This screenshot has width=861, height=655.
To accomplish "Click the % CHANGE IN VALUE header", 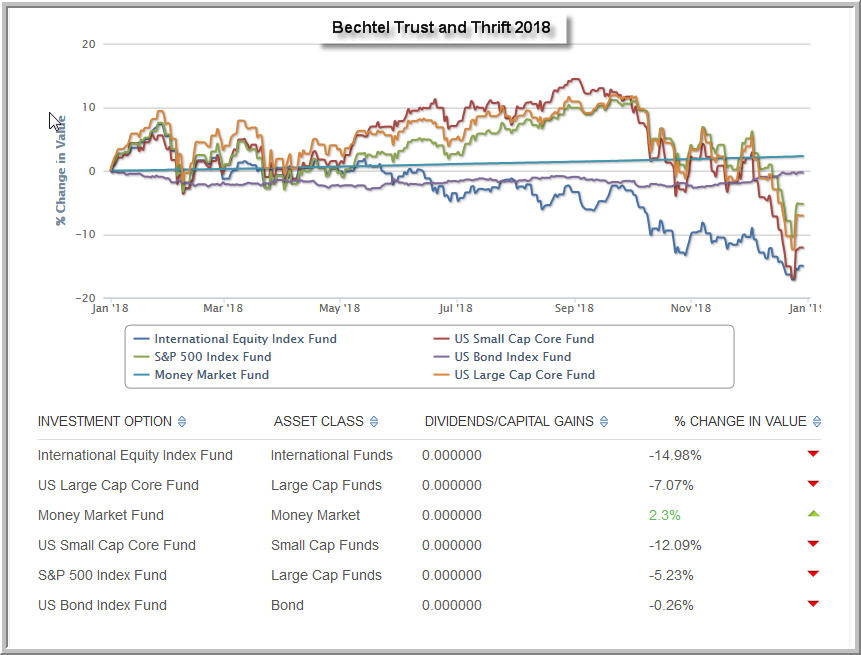I will [x=740, y=422].
